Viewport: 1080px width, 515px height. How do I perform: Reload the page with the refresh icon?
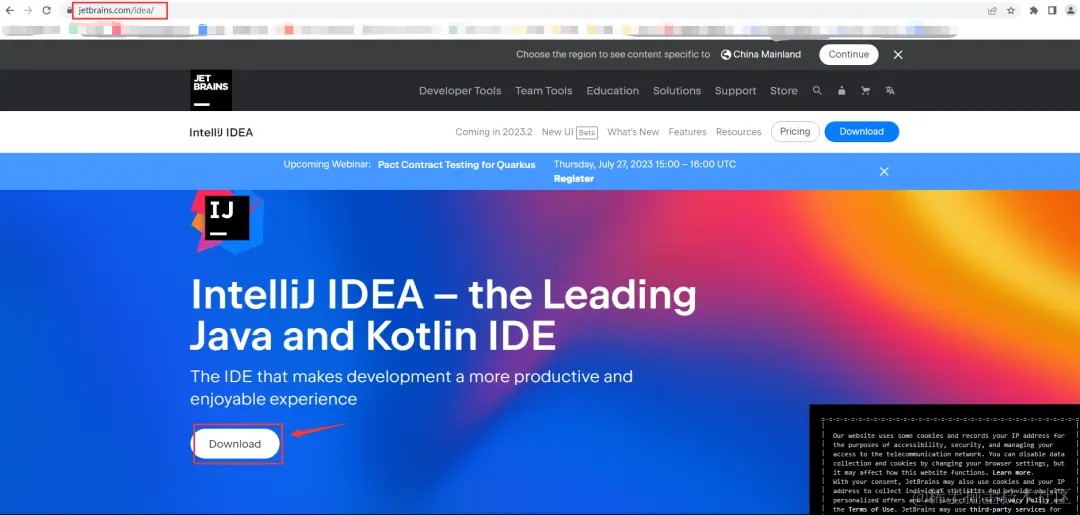click(46, 10)
